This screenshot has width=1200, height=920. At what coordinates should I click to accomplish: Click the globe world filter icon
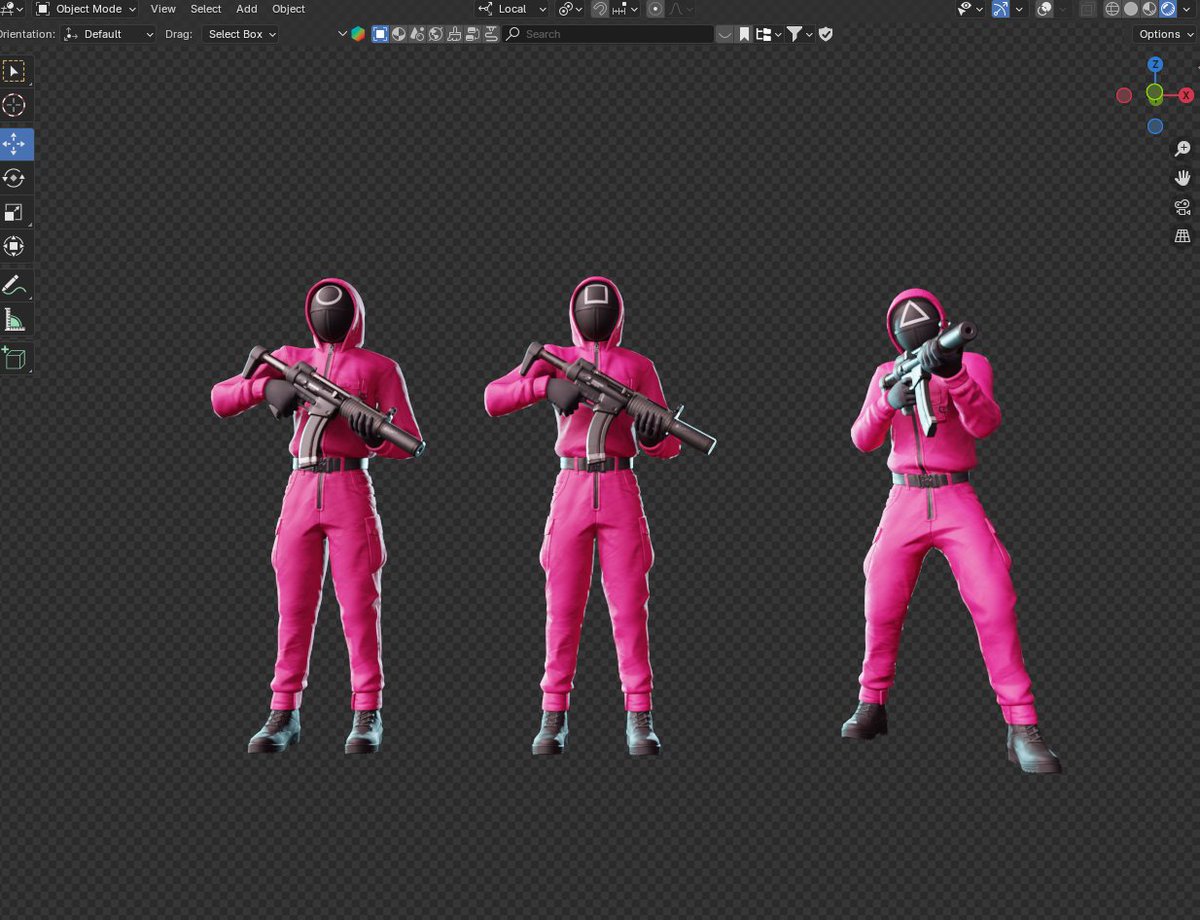click(x=436, y=34)
